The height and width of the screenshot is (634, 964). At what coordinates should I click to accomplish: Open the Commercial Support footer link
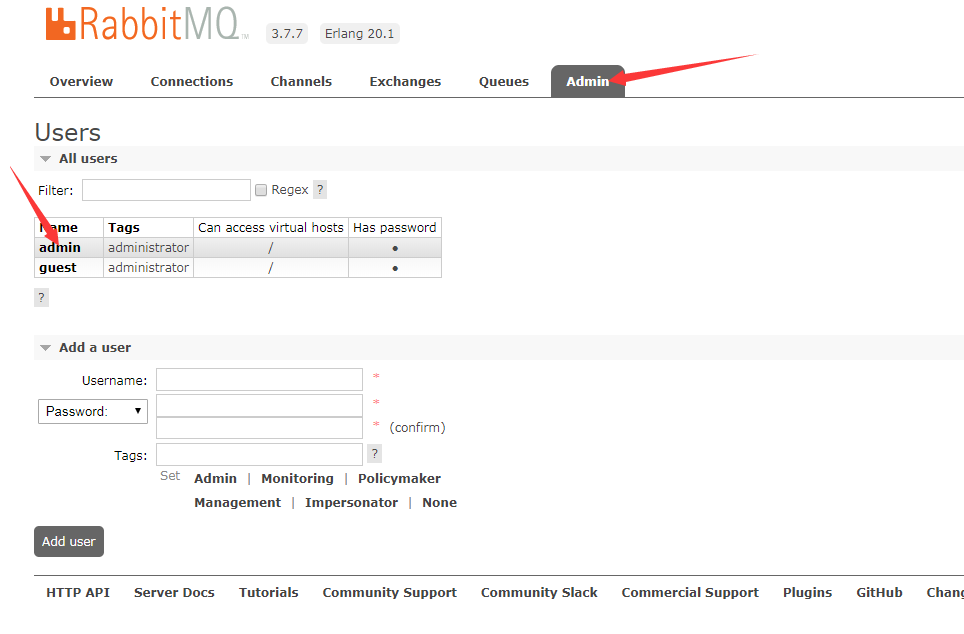point(690,592)
